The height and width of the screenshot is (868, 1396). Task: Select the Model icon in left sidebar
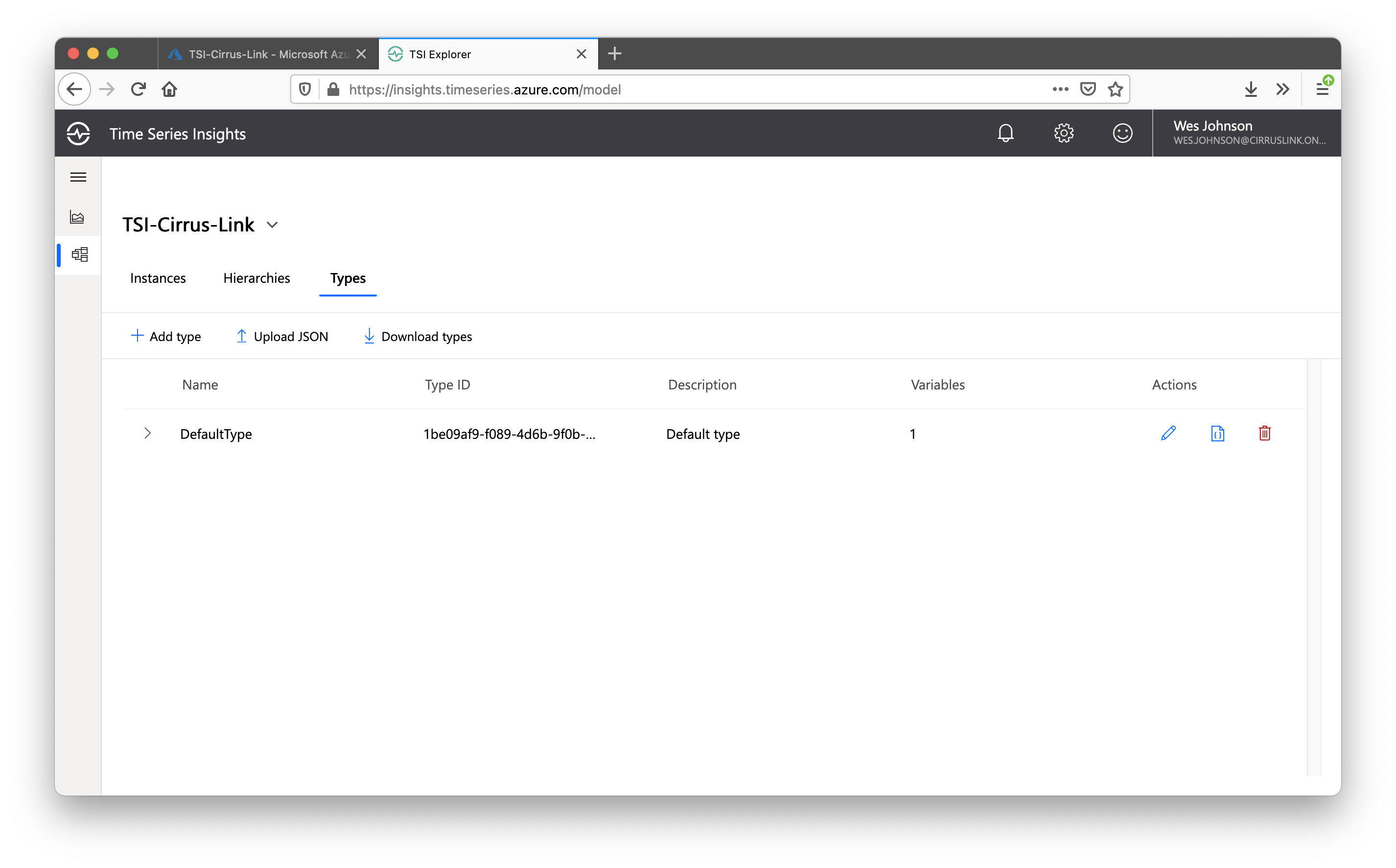point(79,254)
